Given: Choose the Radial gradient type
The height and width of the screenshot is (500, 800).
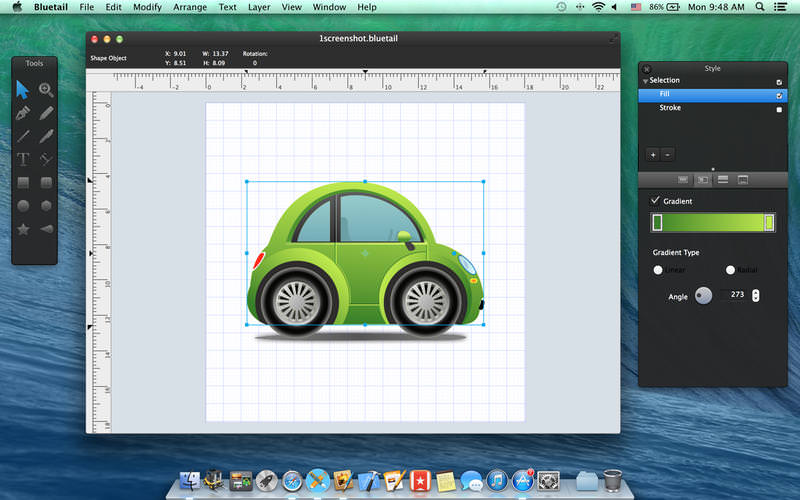Looking at the screenshot, I should (x=730, y=270).
